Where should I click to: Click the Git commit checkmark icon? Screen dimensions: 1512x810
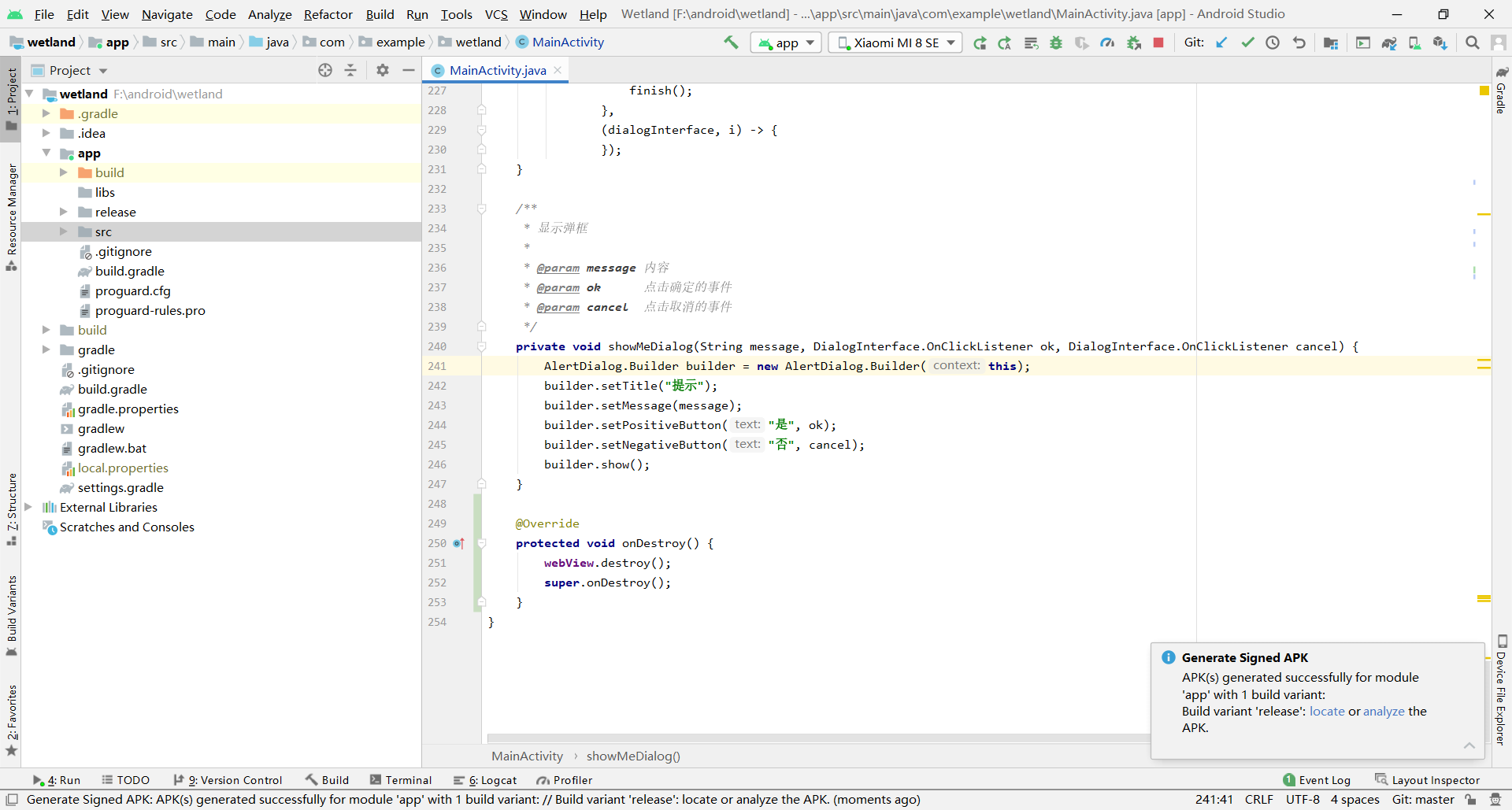(x=1247, y=43)
